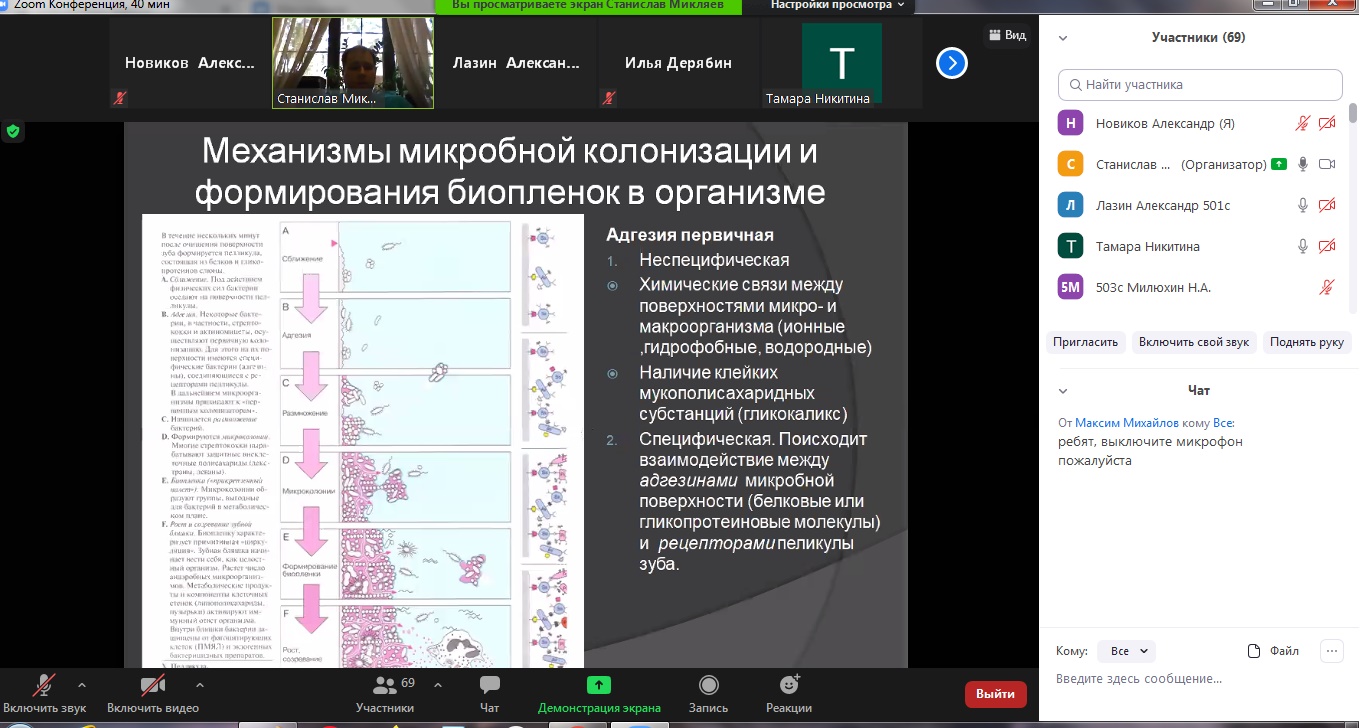Collapse the Чат section chevron
Viewport: 1360px width, 728px height.
point(1063,390)
